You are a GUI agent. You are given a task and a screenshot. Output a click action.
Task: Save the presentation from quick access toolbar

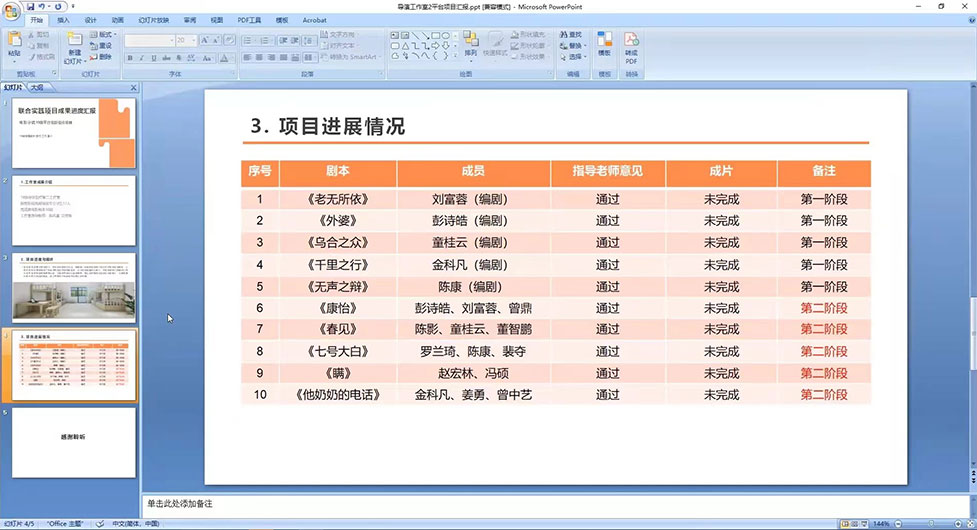click(x=32, y=6)
